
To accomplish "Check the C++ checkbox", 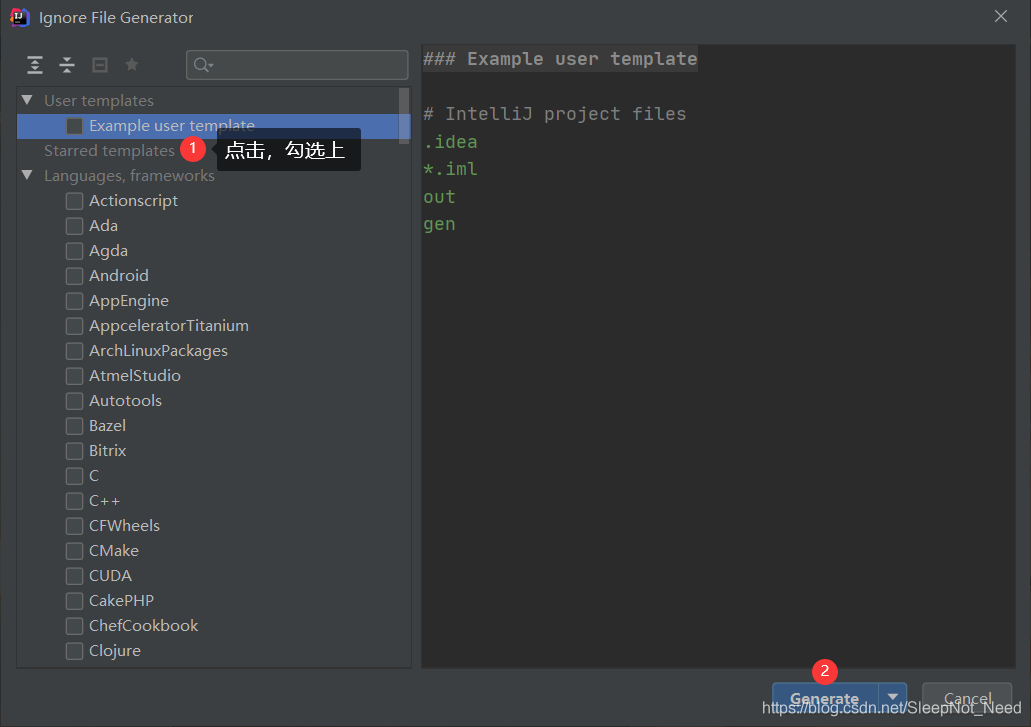I will (74, 500).
